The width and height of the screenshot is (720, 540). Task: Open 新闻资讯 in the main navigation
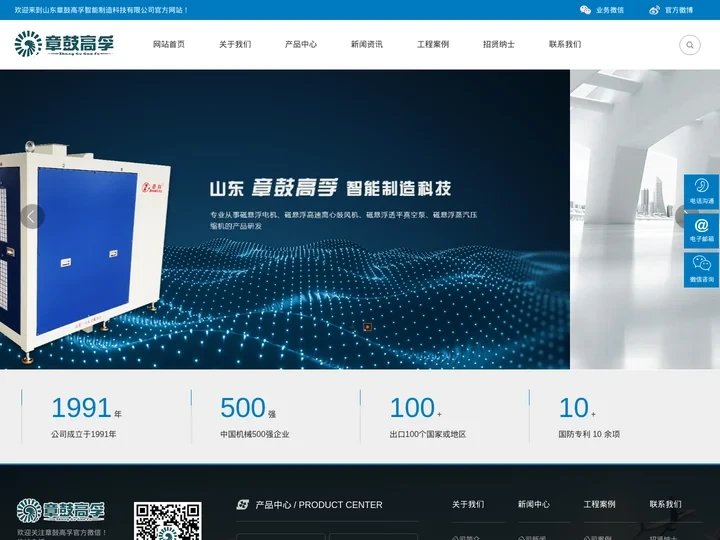(x=366, y=45)
